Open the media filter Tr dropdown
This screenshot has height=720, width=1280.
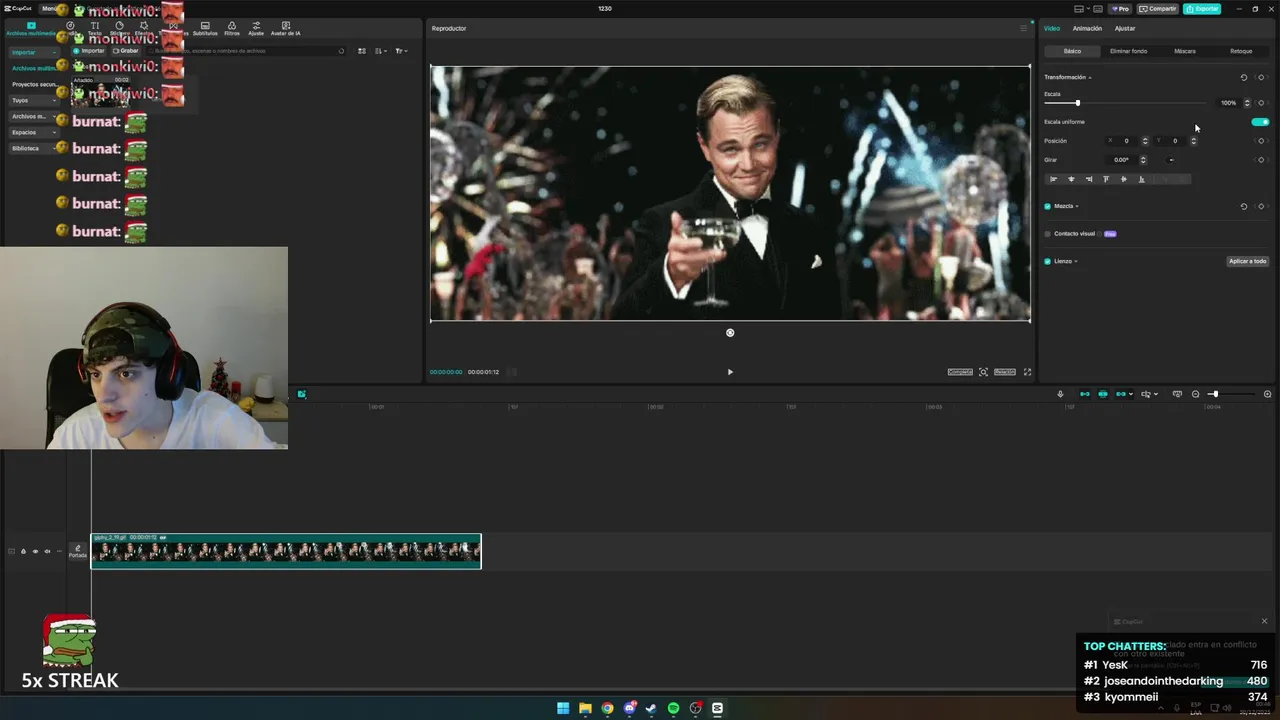pyautogui.click(x=400, y=51)
